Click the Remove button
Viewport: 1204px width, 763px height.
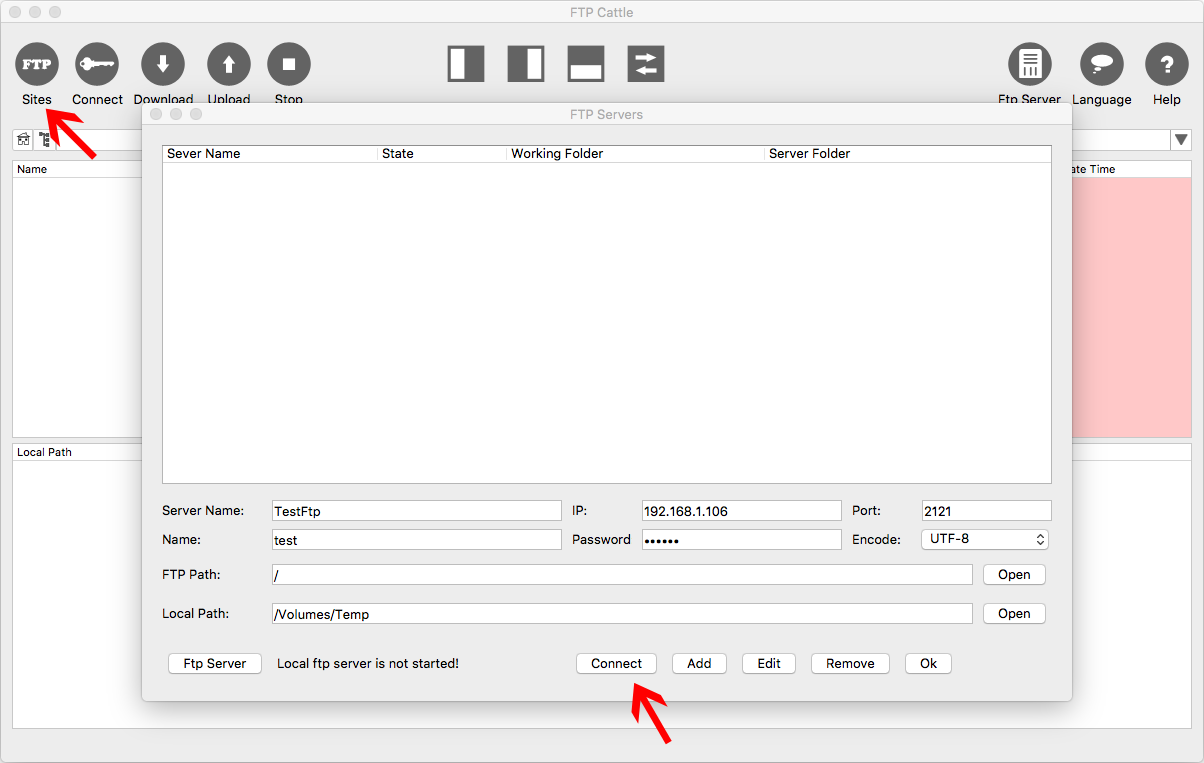pos(850,663)
